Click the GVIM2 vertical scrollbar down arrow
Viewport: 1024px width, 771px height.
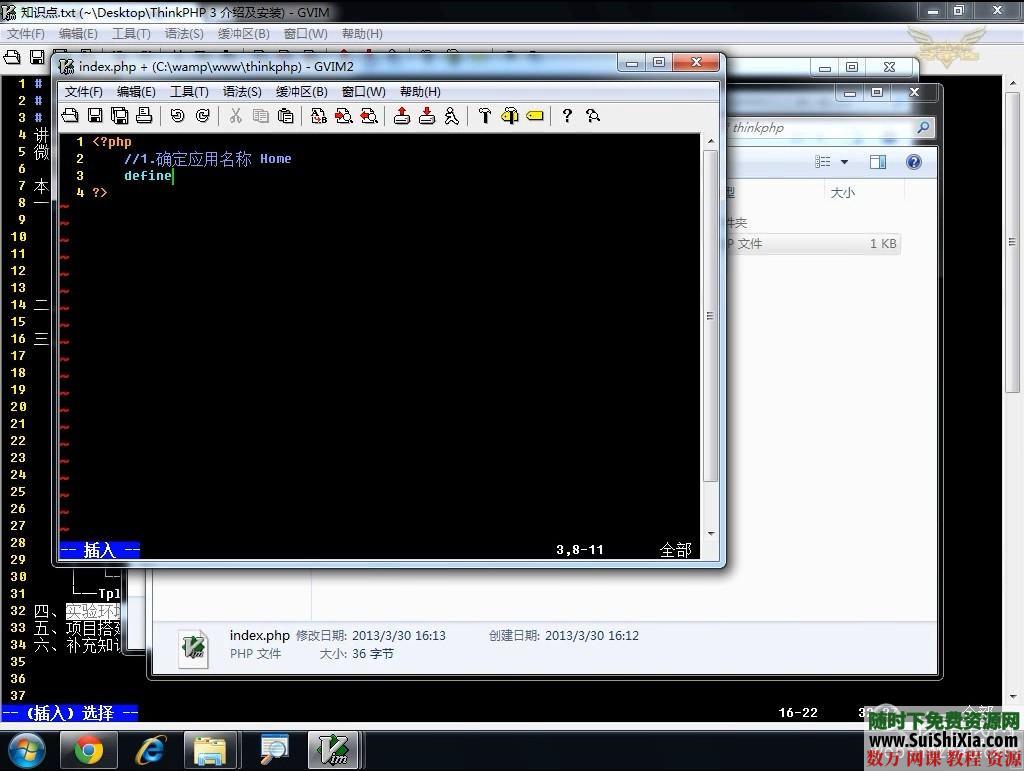[711, 534]
